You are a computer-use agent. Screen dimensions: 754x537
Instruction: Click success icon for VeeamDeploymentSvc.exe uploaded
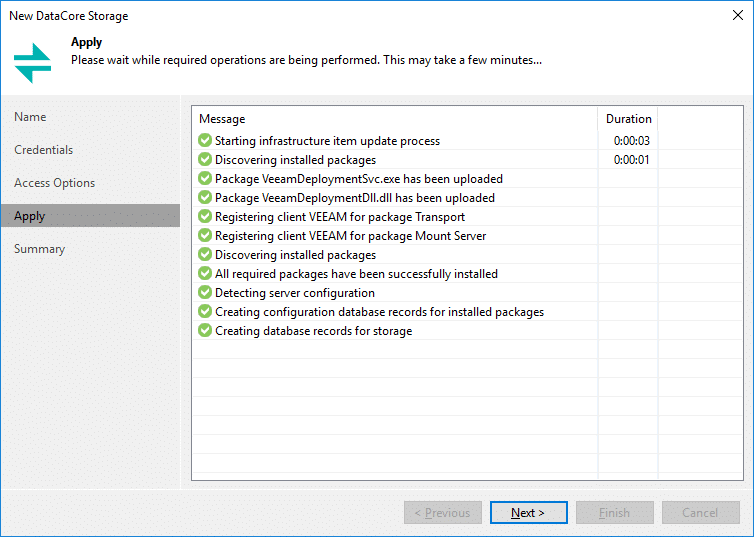point(205,178)
